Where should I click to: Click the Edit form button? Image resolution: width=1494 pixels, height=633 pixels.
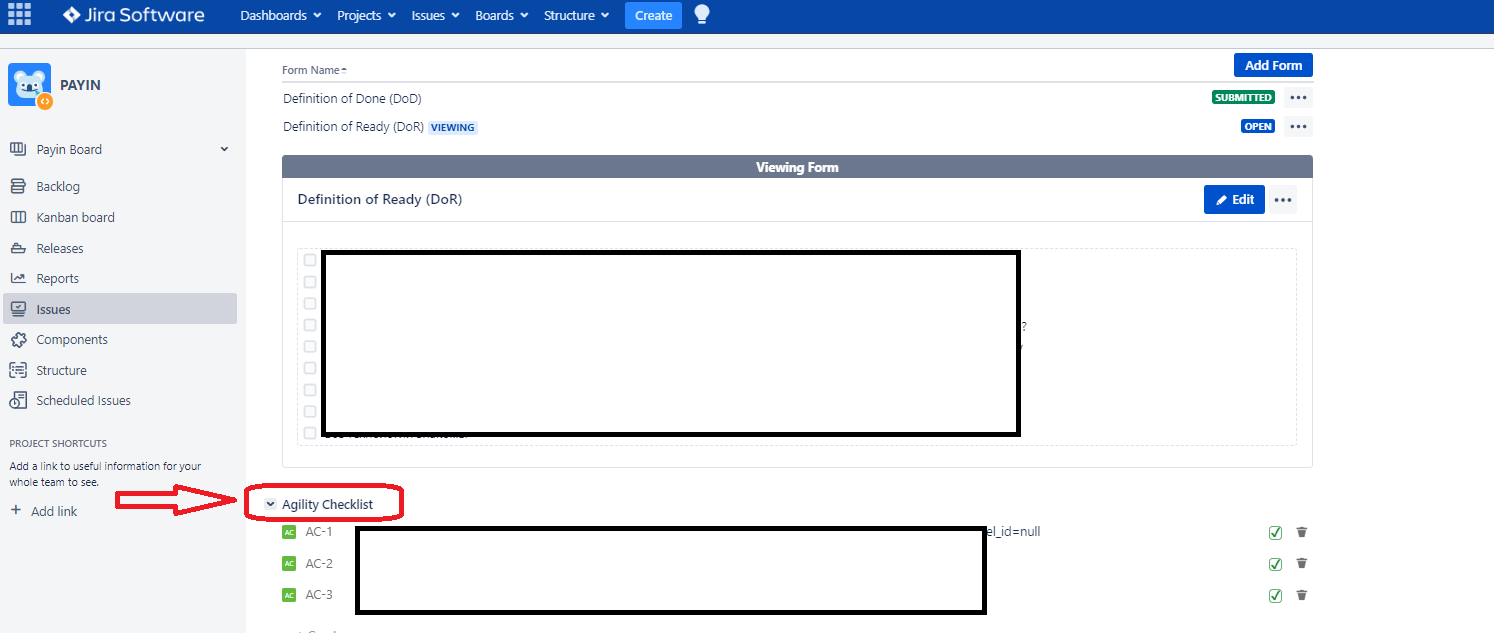pyautogui.click(x=1234, y=199)
